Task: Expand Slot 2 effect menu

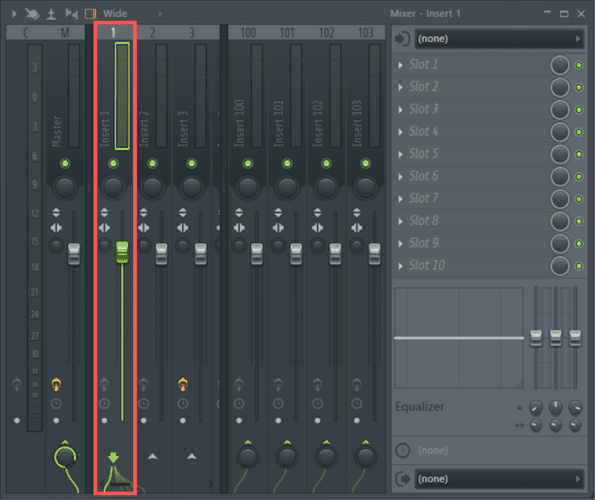Action: pos(400,87)
